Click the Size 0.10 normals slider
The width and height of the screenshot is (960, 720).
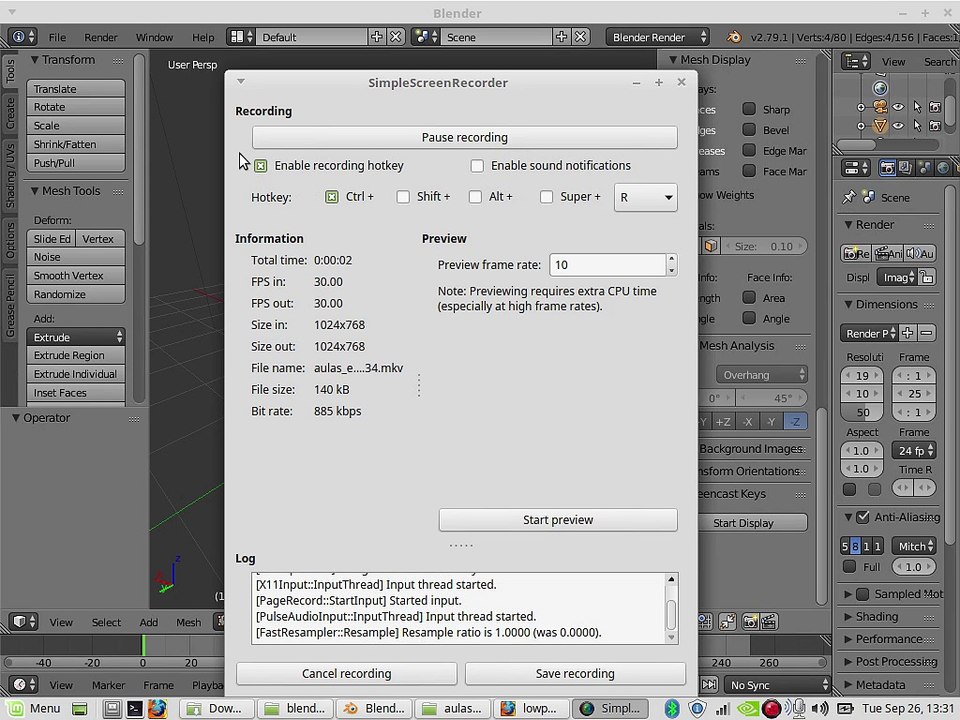tap(765, 246)
